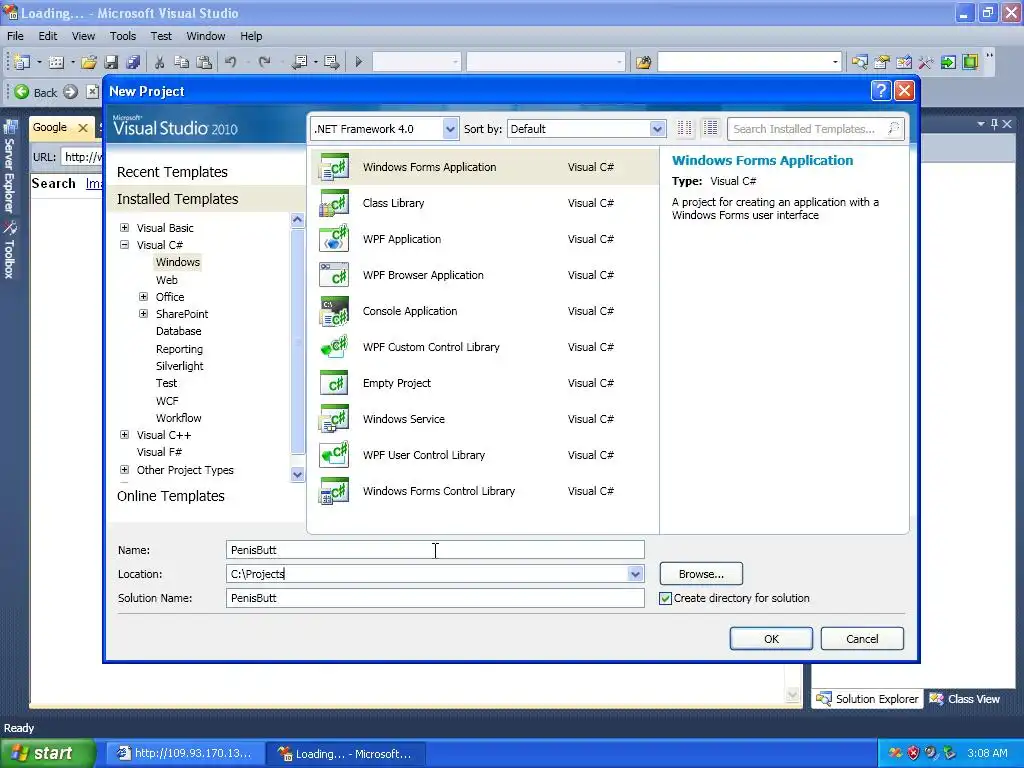Open the Location path dropdown
The image size is (1024, 768).
[x=635, y=574]
